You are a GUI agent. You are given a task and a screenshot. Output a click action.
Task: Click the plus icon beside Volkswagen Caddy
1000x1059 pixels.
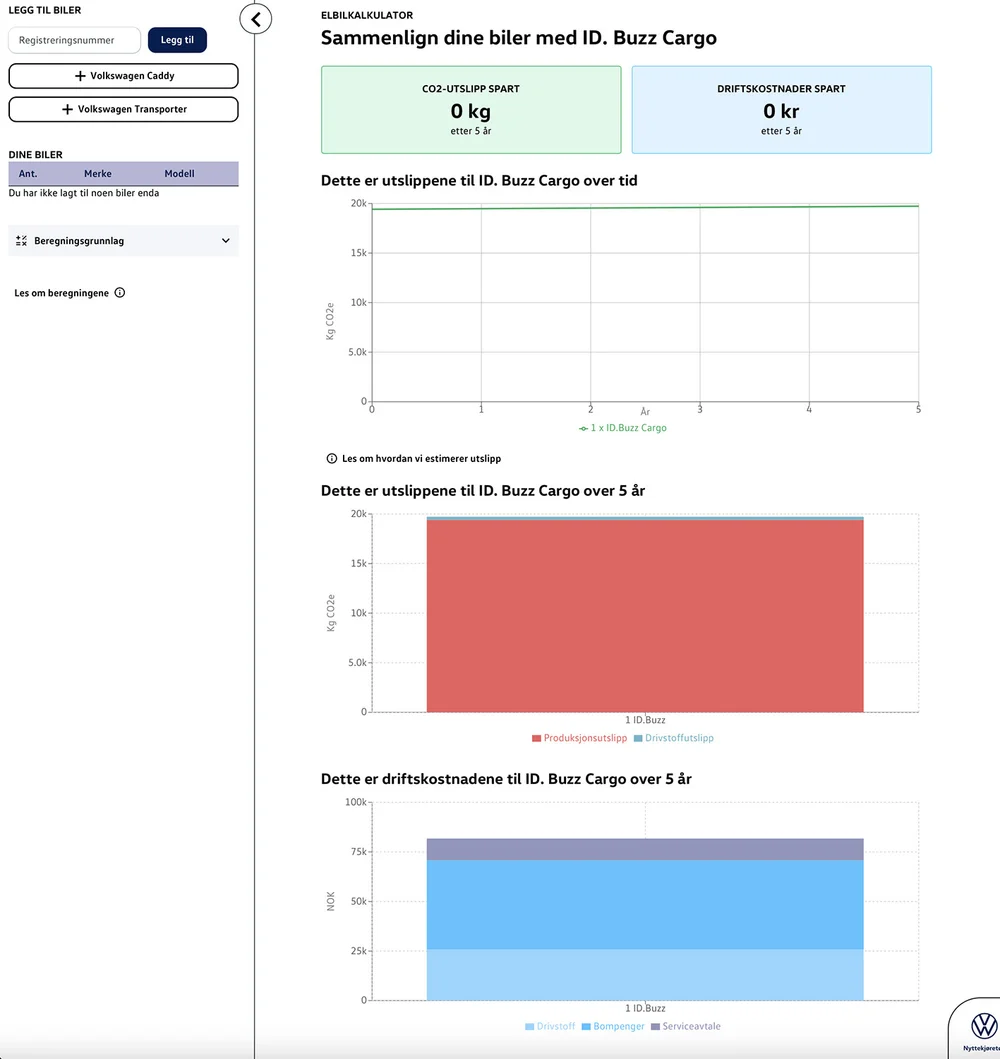(80, 76)
